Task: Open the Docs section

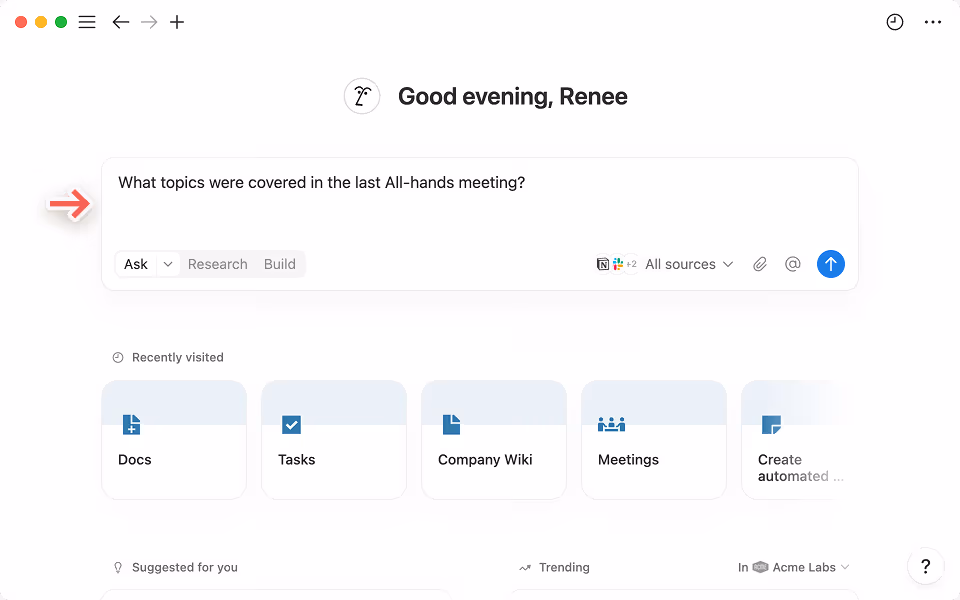Action: click(174, 440)
